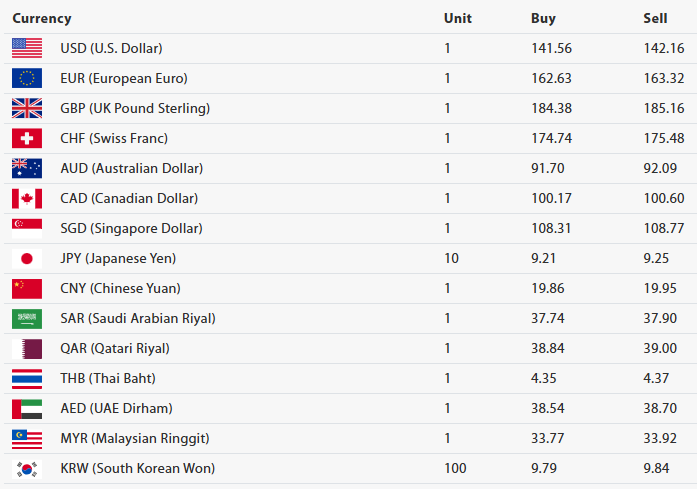Select the Canadian maple leaf flag icon
The height and width of the screenshot is (489, 697).
(27, 198)
